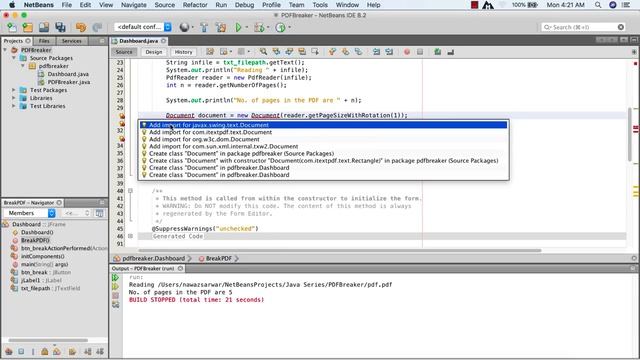Screen dimensions: 640x360
Task: Click the Debug Project toolbar icon
Action: 259,27
